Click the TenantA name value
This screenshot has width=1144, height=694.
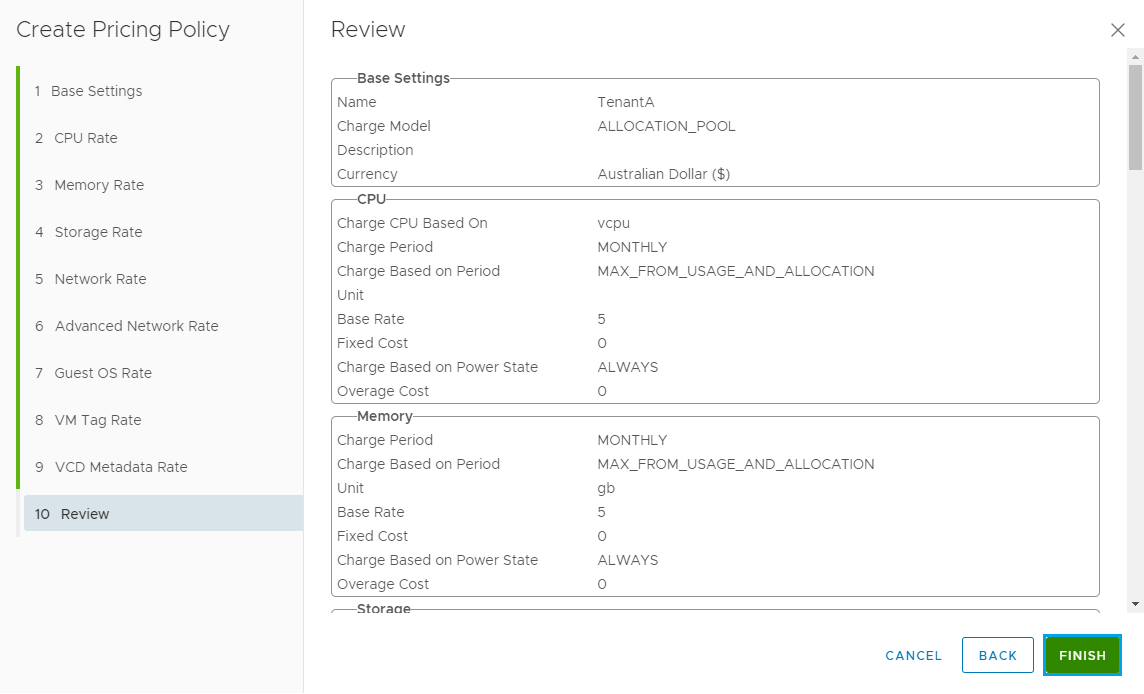pos(625,102)
